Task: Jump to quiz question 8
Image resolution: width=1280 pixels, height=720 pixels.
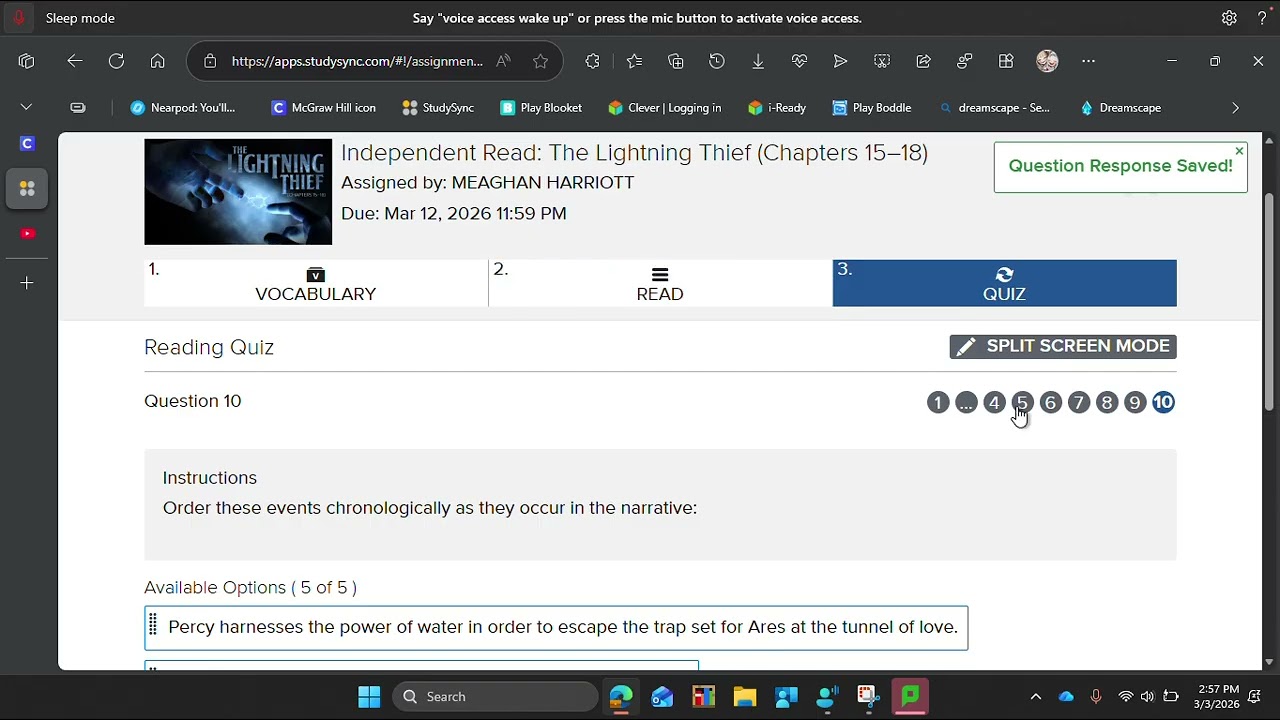Action: [1106, 402]
